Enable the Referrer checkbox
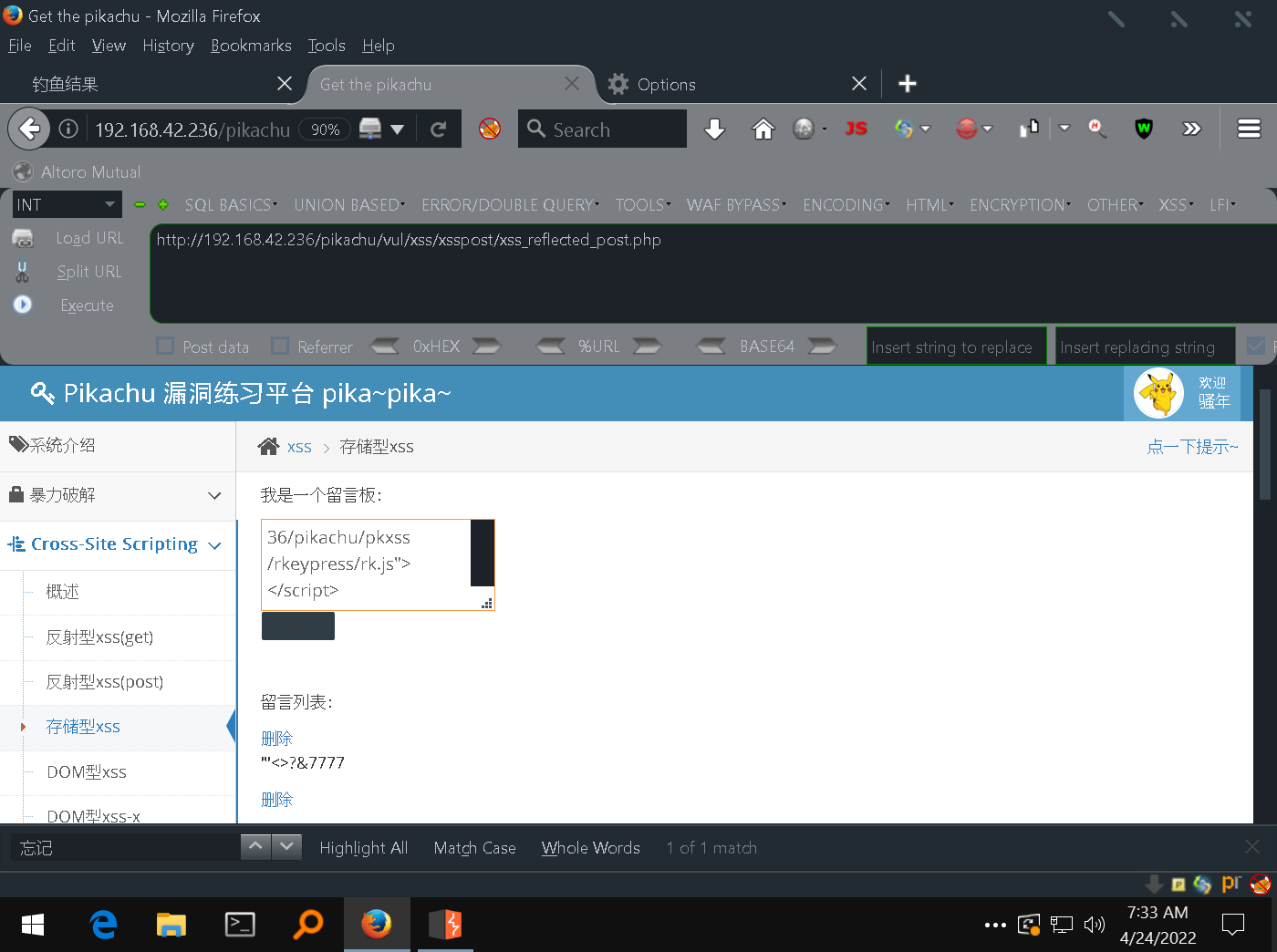 [x=280, y=346]
